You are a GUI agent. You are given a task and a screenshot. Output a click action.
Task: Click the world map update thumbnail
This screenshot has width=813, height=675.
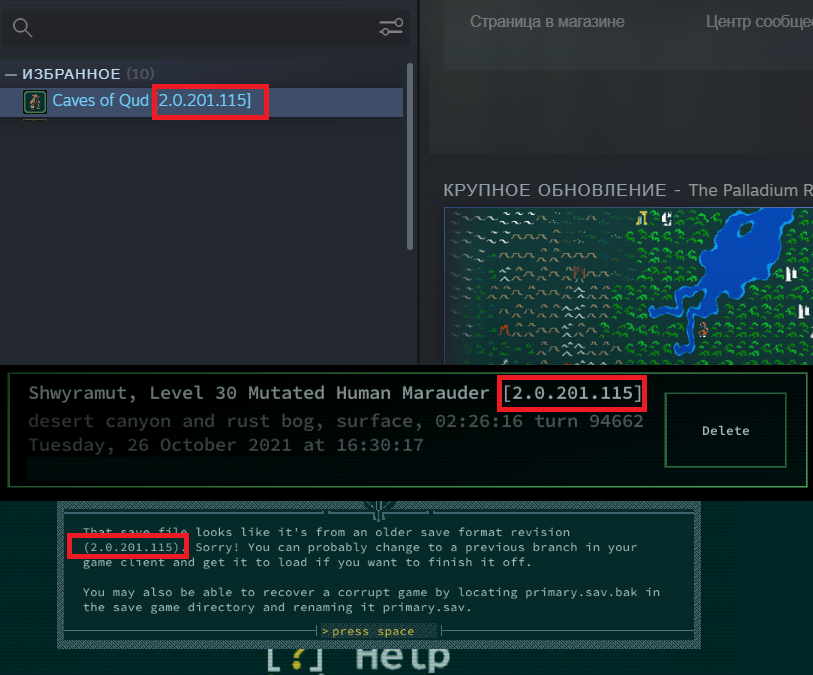pyautogui.click(x=628, y=286)
